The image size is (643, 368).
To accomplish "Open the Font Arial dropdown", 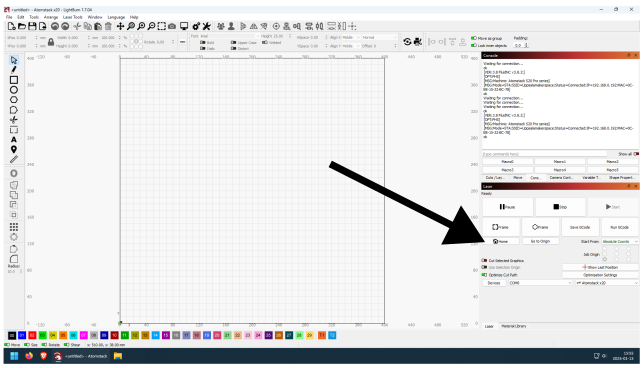I will (230, 36).
